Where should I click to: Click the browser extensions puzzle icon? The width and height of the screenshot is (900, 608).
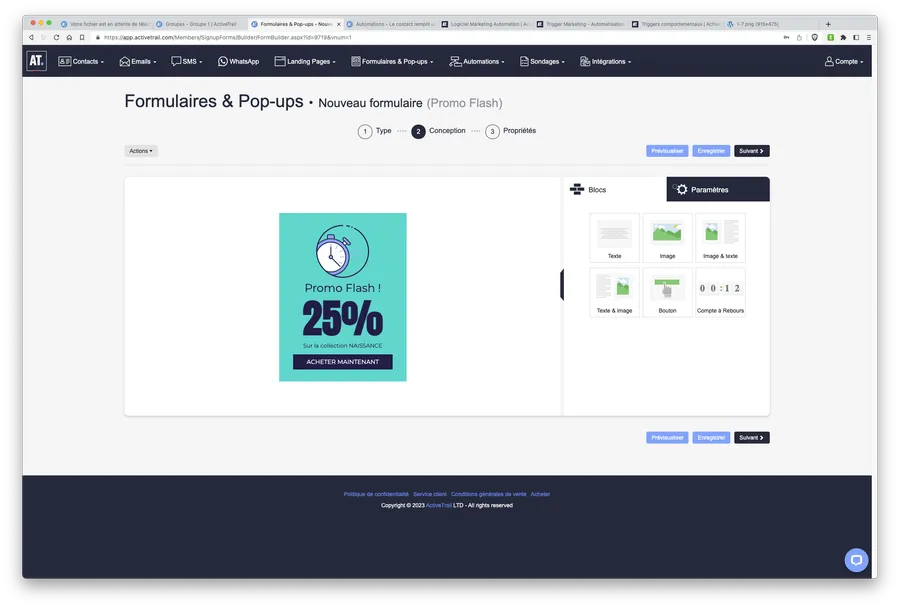[x=843, y=37]
